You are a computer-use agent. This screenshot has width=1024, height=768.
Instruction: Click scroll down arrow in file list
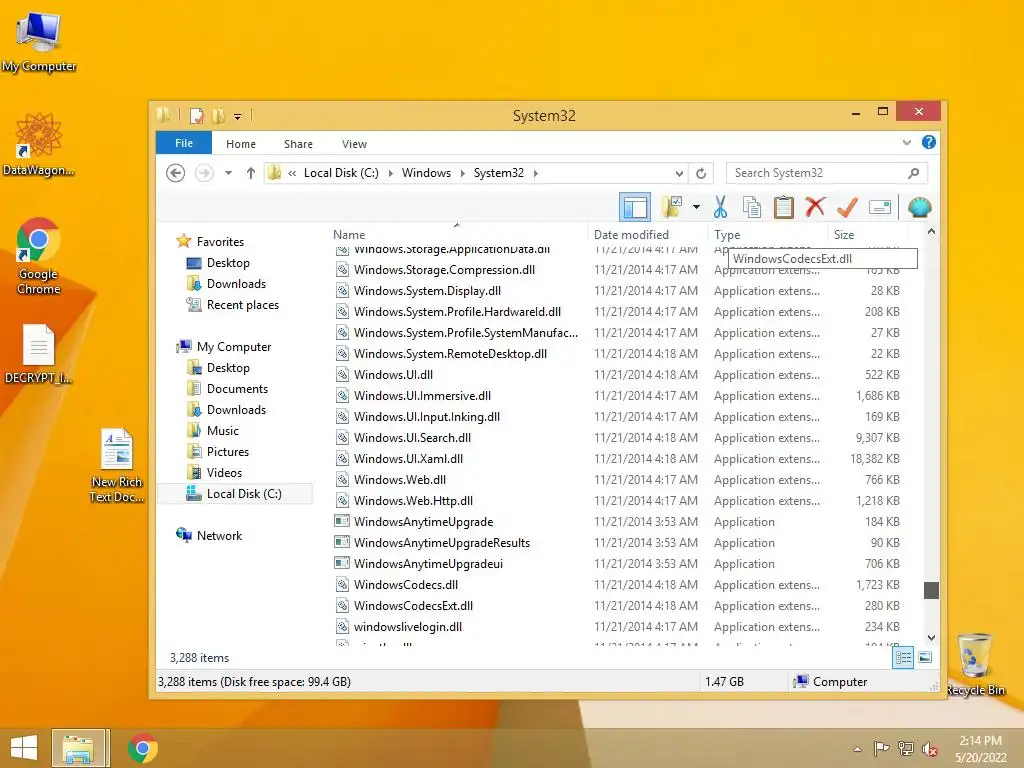[931, 637]
